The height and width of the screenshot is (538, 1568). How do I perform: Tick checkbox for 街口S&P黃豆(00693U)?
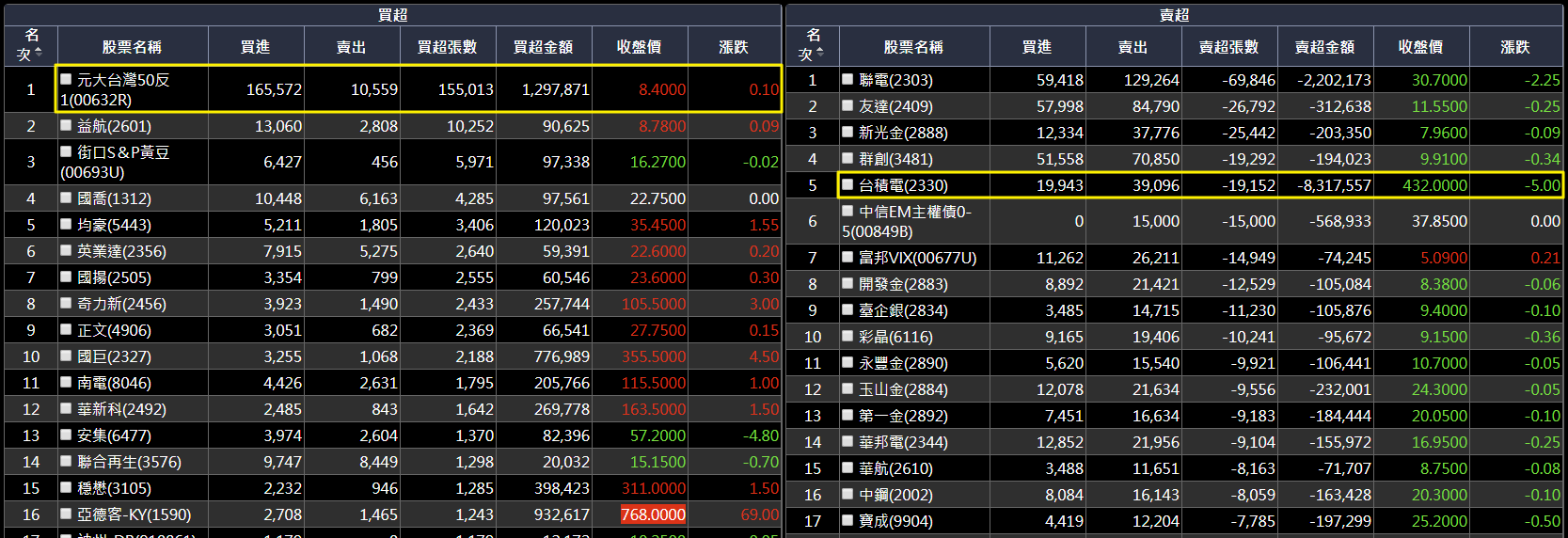click(66, 150)
